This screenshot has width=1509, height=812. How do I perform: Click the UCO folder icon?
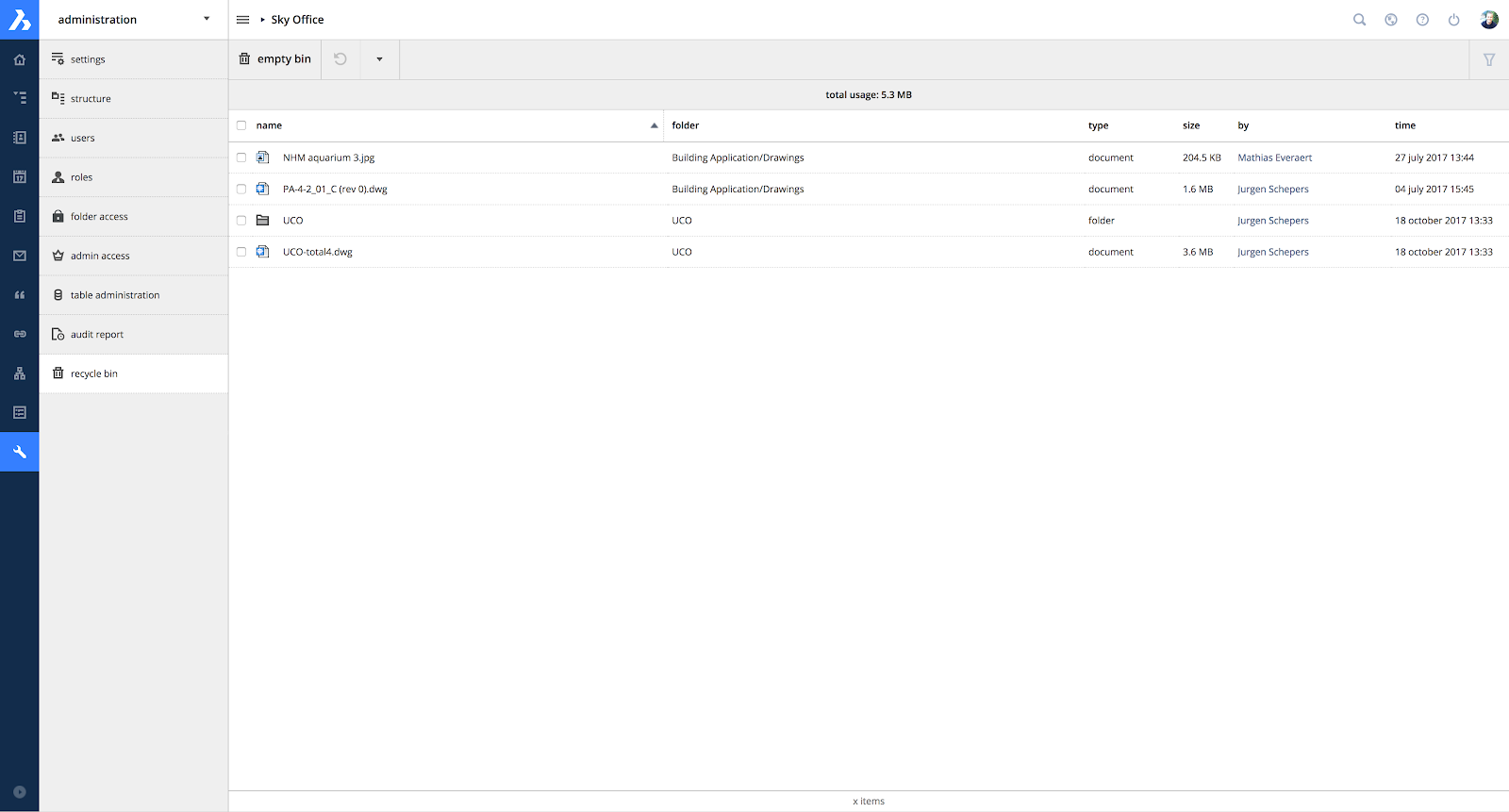pos(263,221)
